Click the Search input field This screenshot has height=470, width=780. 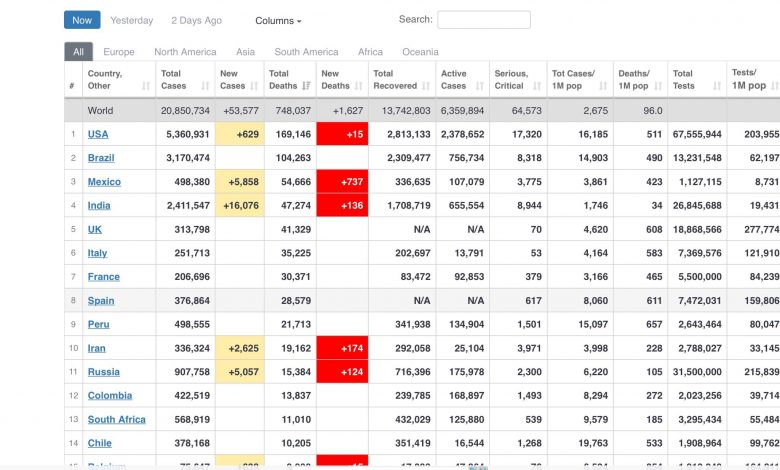484,20
